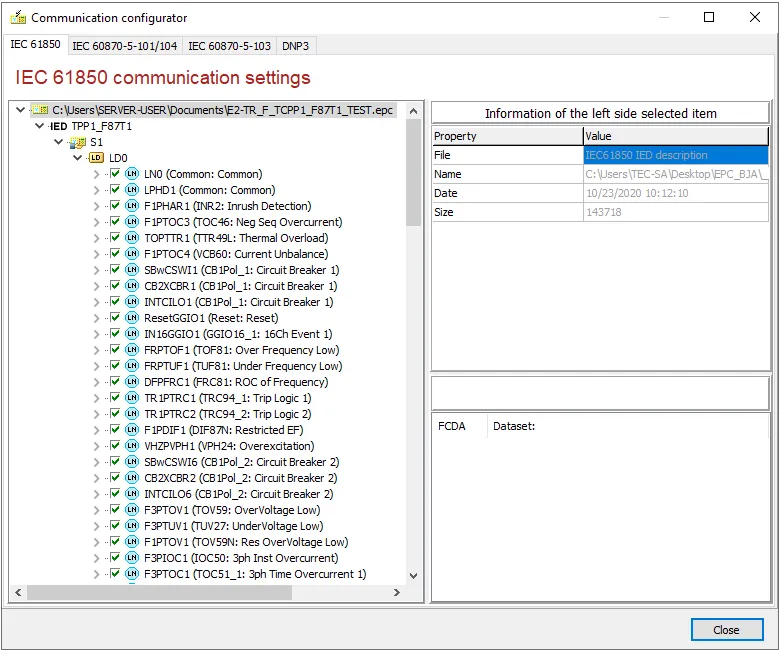Toggle the F3PTOV1 OverVoltage Low checkbox

(115, 510)
